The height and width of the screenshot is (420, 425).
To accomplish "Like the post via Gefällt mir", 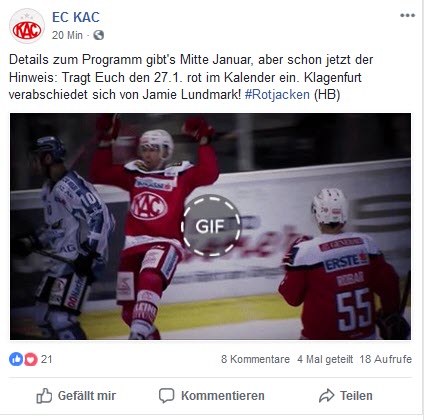I will point(76,396).
